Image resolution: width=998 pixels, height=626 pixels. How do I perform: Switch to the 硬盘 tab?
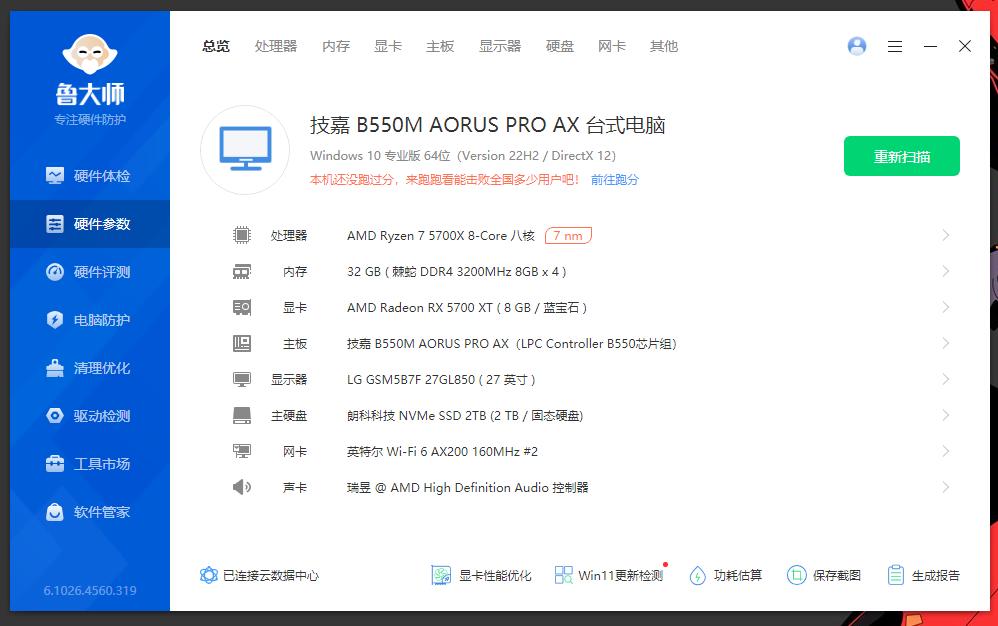pyautogui.click(x=559, y=46)
